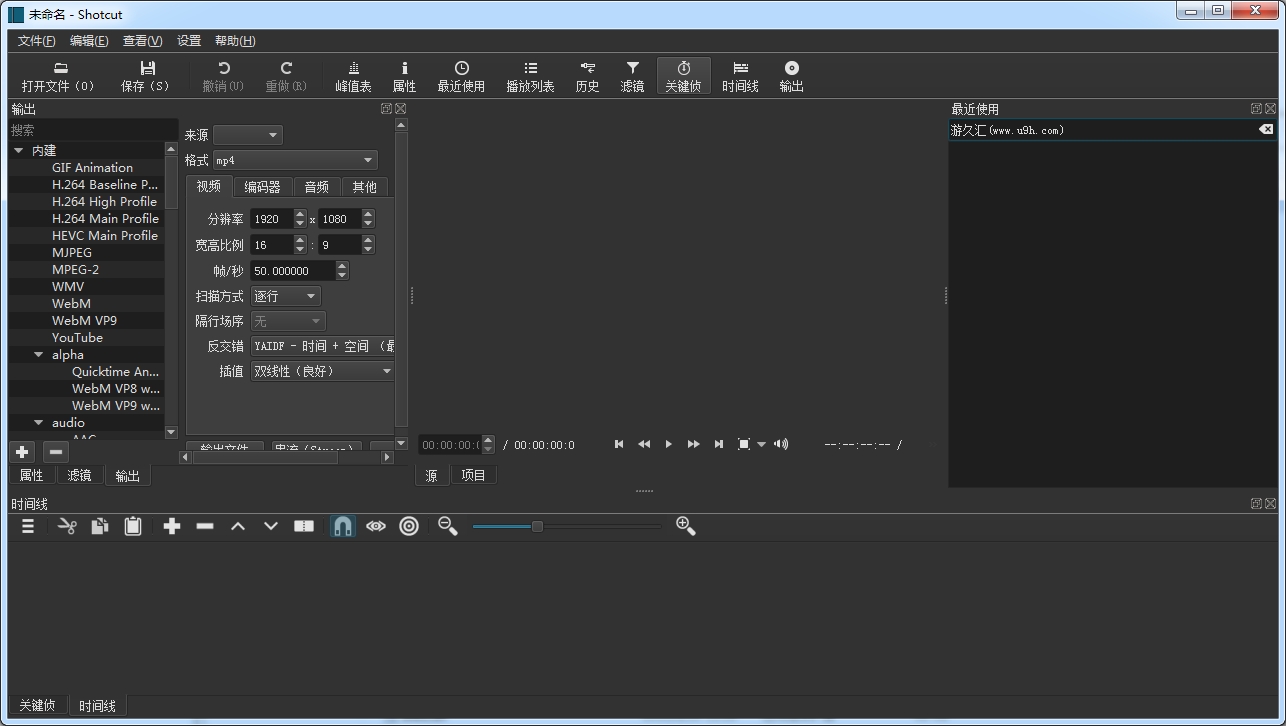
Task: Open the 扫描方式 scan mode dropdown
Action: point(286,296)
